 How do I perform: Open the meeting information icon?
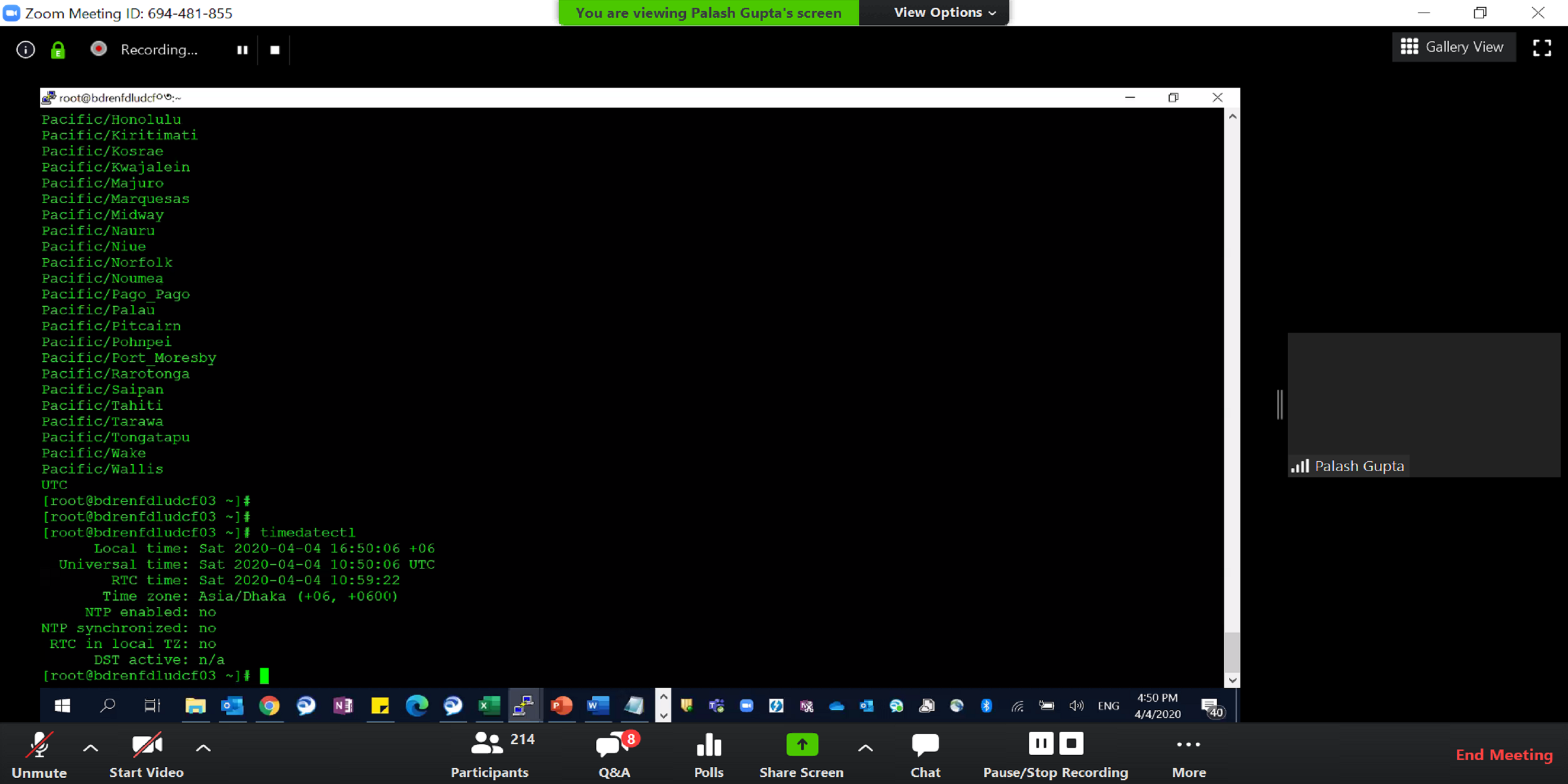[x=26, y=49]
